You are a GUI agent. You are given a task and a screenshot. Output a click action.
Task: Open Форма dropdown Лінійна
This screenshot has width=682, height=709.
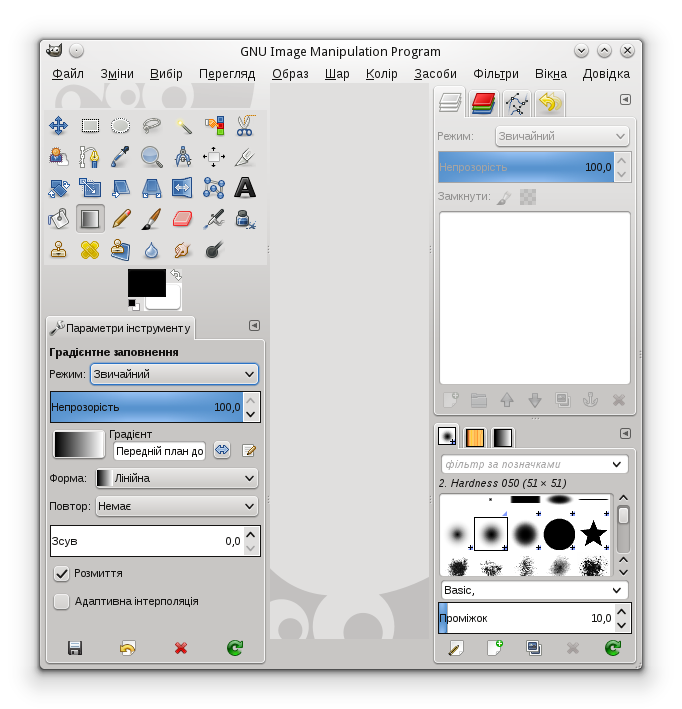(x=177, y=478)
